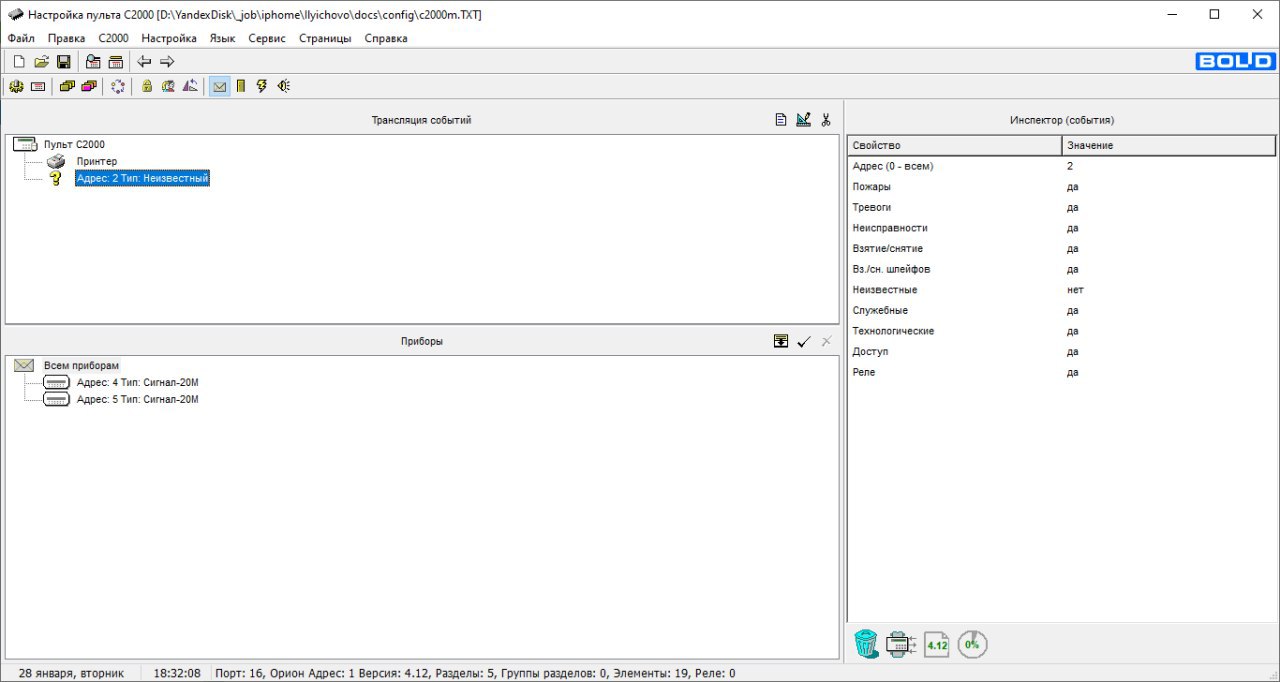
Task: Open the Страницы menu
Action: point(325,38)
